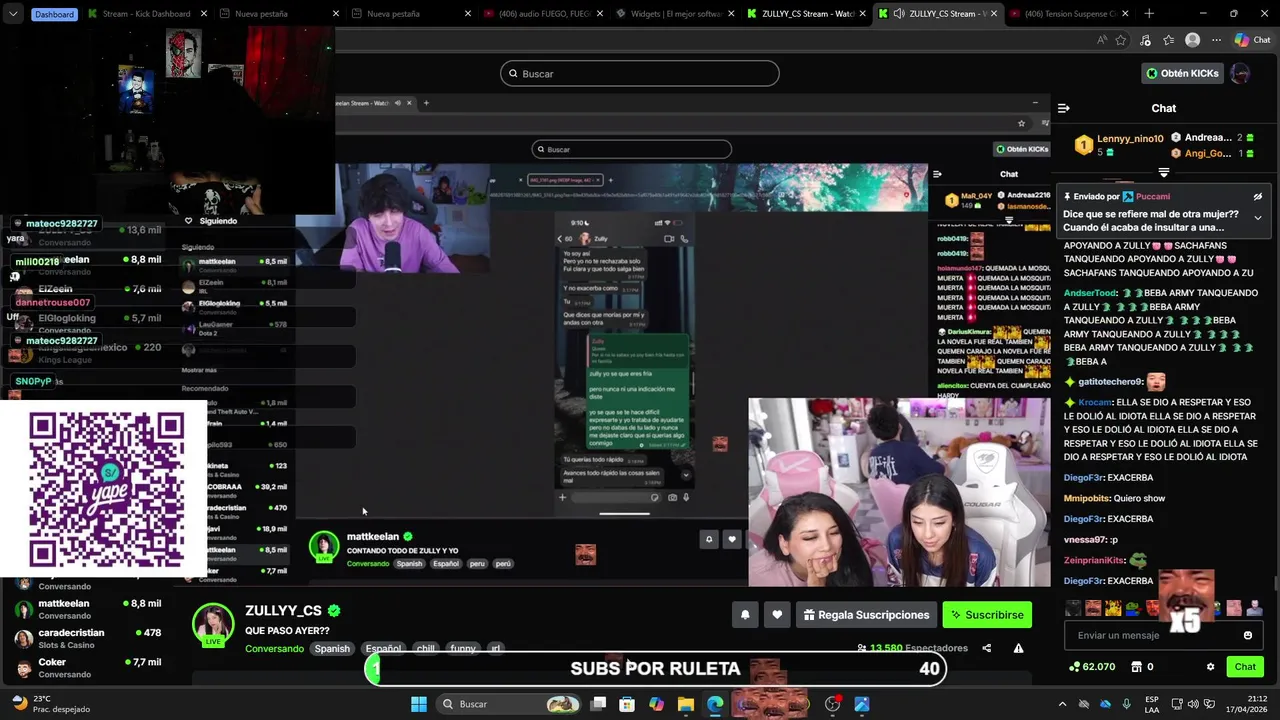
Task: Click the Edge read aloud icon
Action: (1102, 40)
